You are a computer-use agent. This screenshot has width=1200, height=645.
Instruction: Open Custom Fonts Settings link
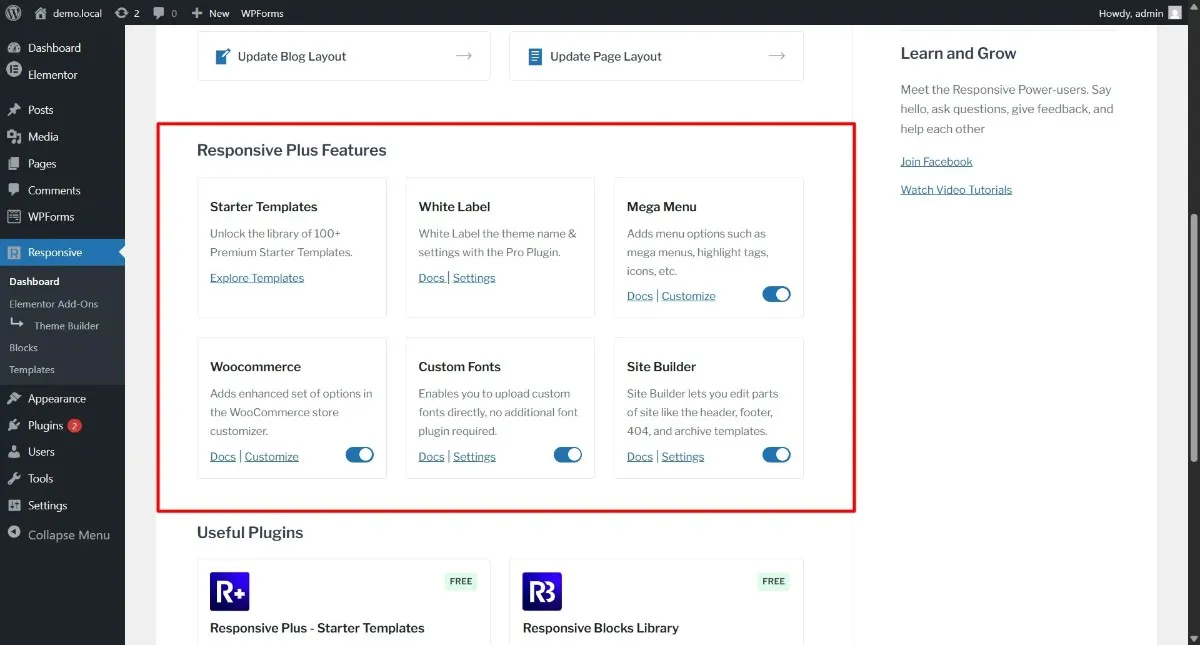[474, 457]
